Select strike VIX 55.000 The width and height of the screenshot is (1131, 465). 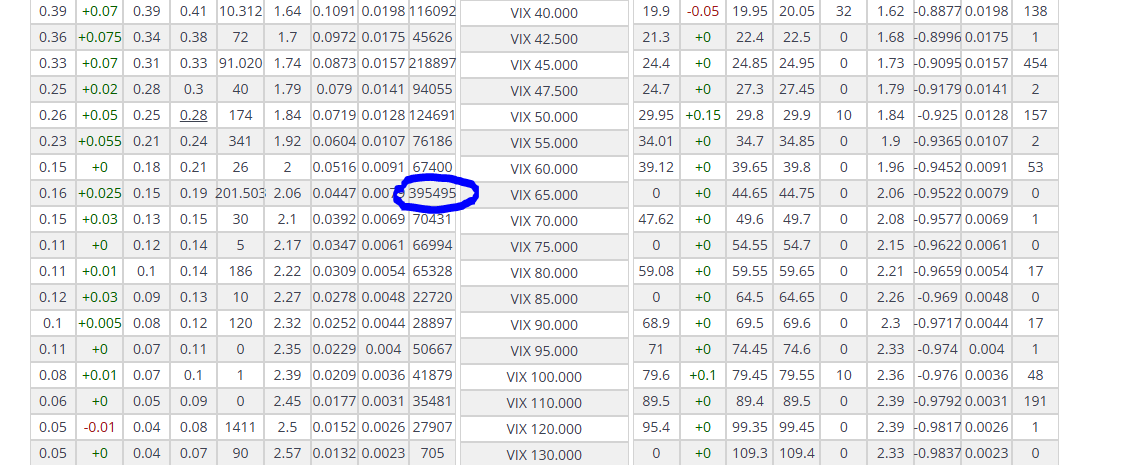coord(544,143)
